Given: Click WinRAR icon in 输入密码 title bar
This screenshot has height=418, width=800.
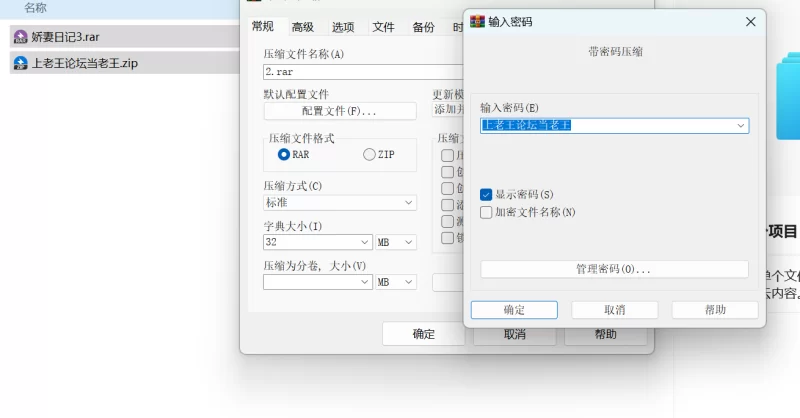Looking at the screenshot, I should coord(477,21).
